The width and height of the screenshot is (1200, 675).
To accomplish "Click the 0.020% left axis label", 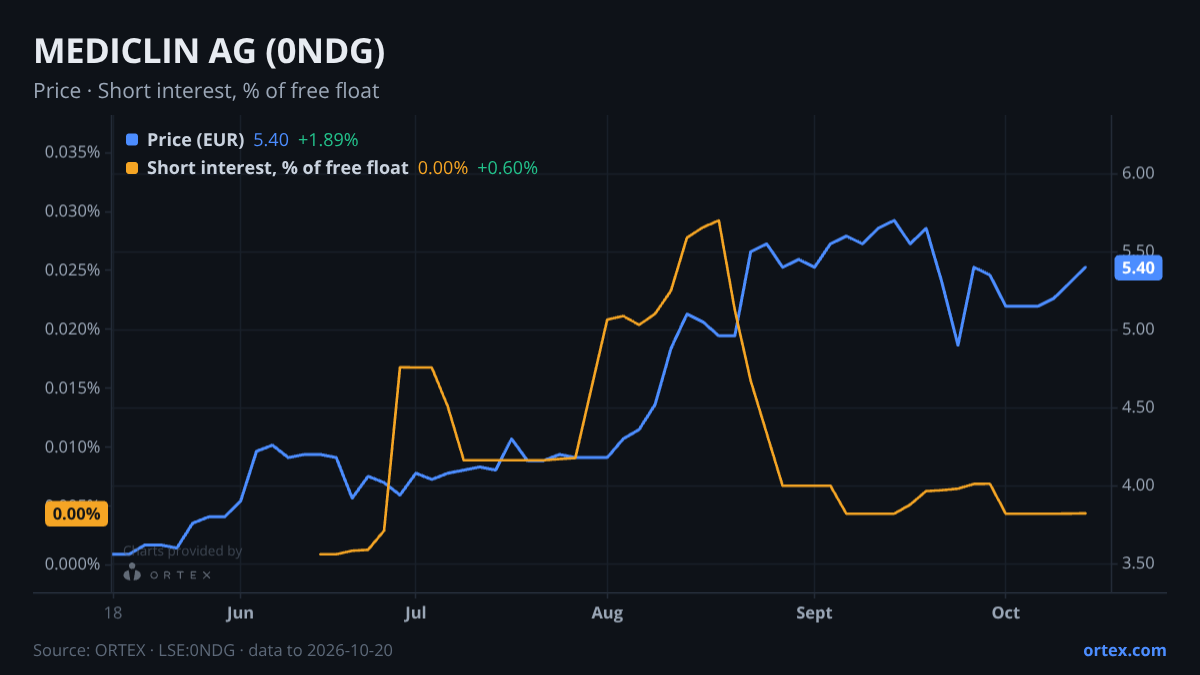I will point(73,329).
